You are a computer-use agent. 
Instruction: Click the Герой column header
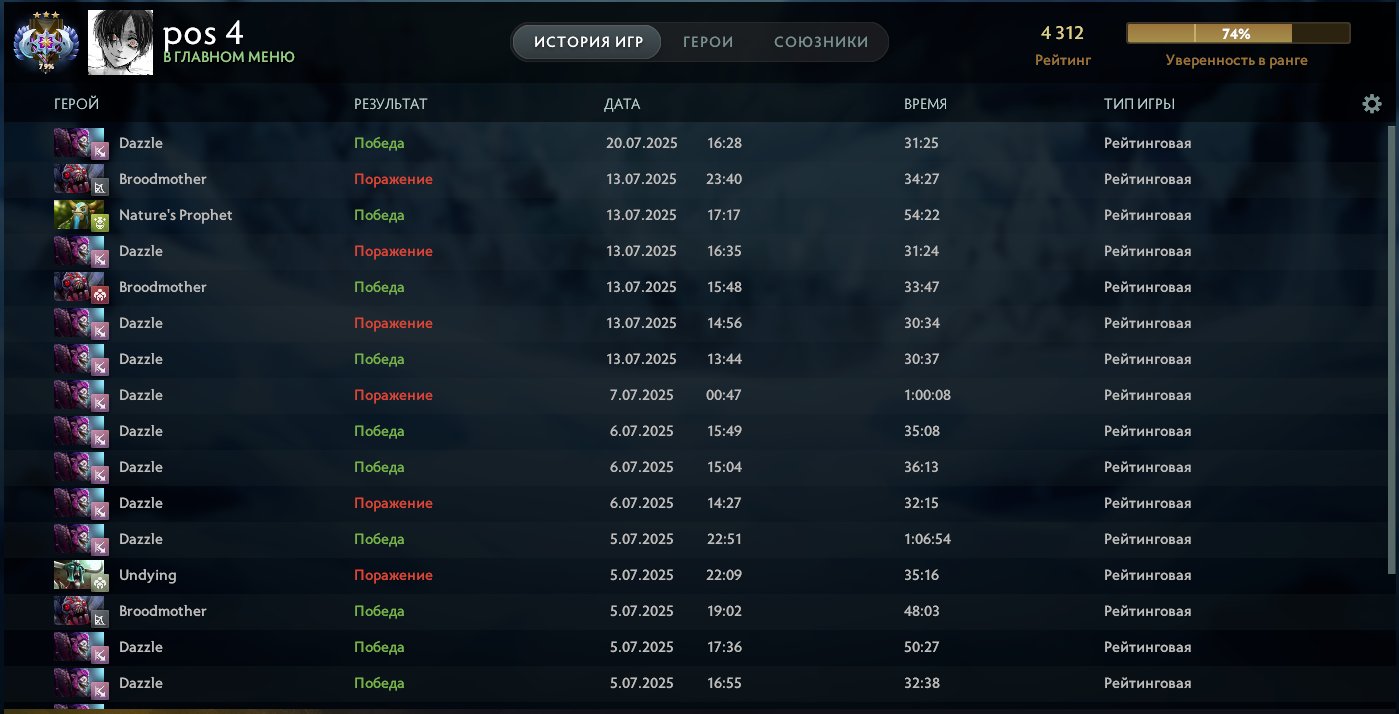[x=77, y=104]
